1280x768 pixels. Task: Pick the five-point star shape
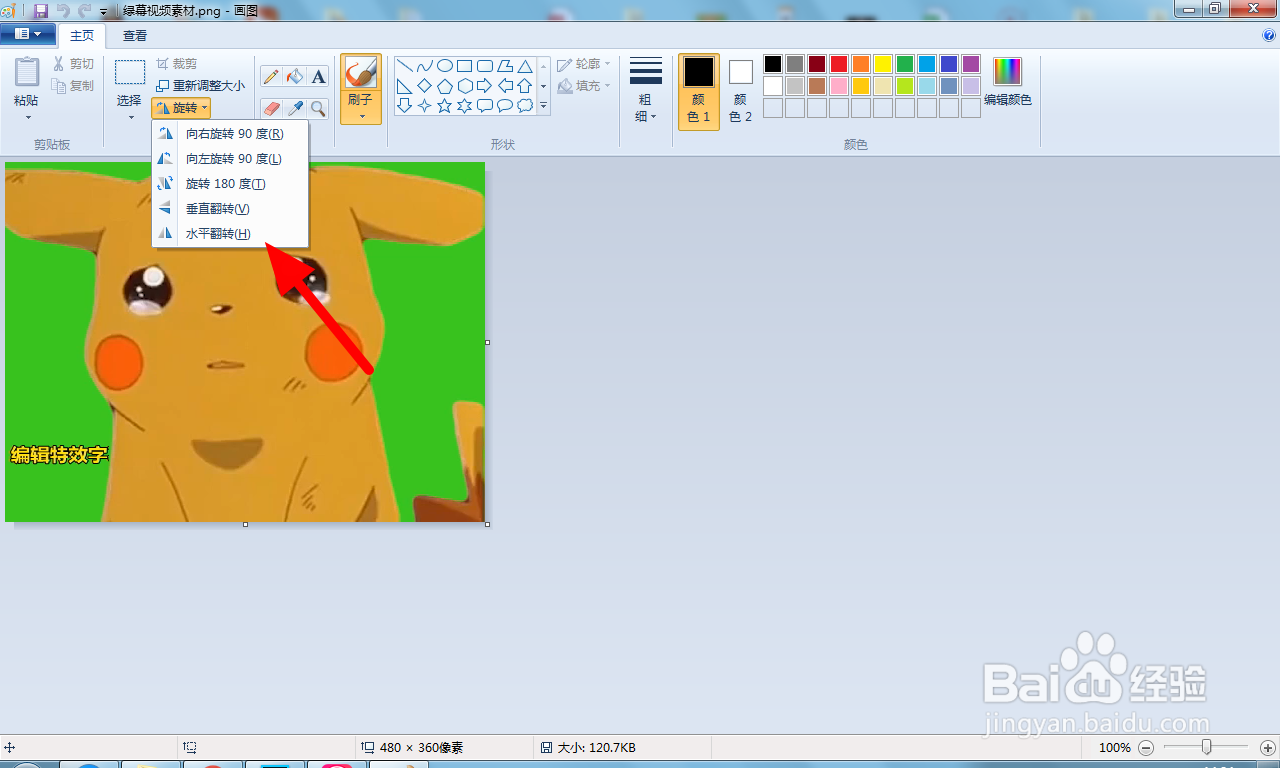point(445,105)
